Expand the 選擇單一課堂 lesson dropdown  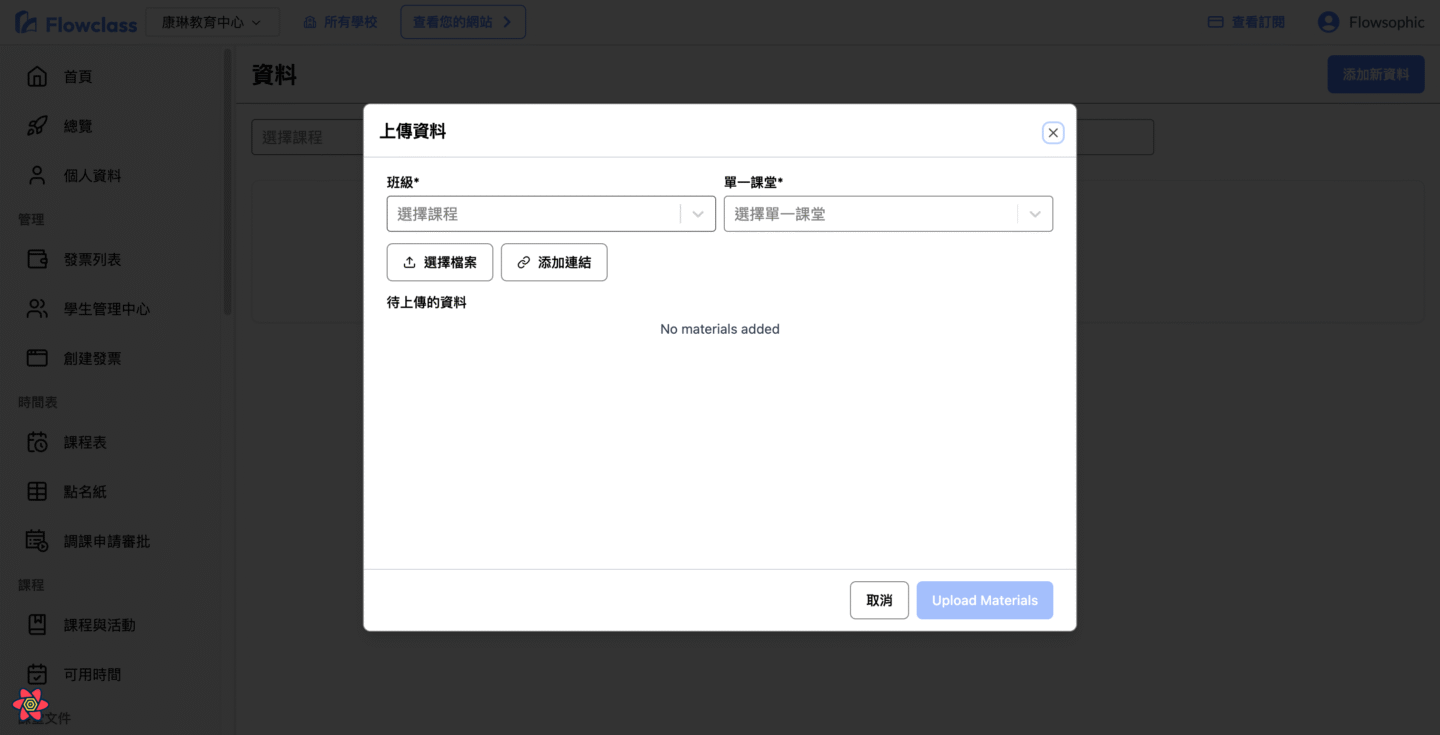(1035, 214)
